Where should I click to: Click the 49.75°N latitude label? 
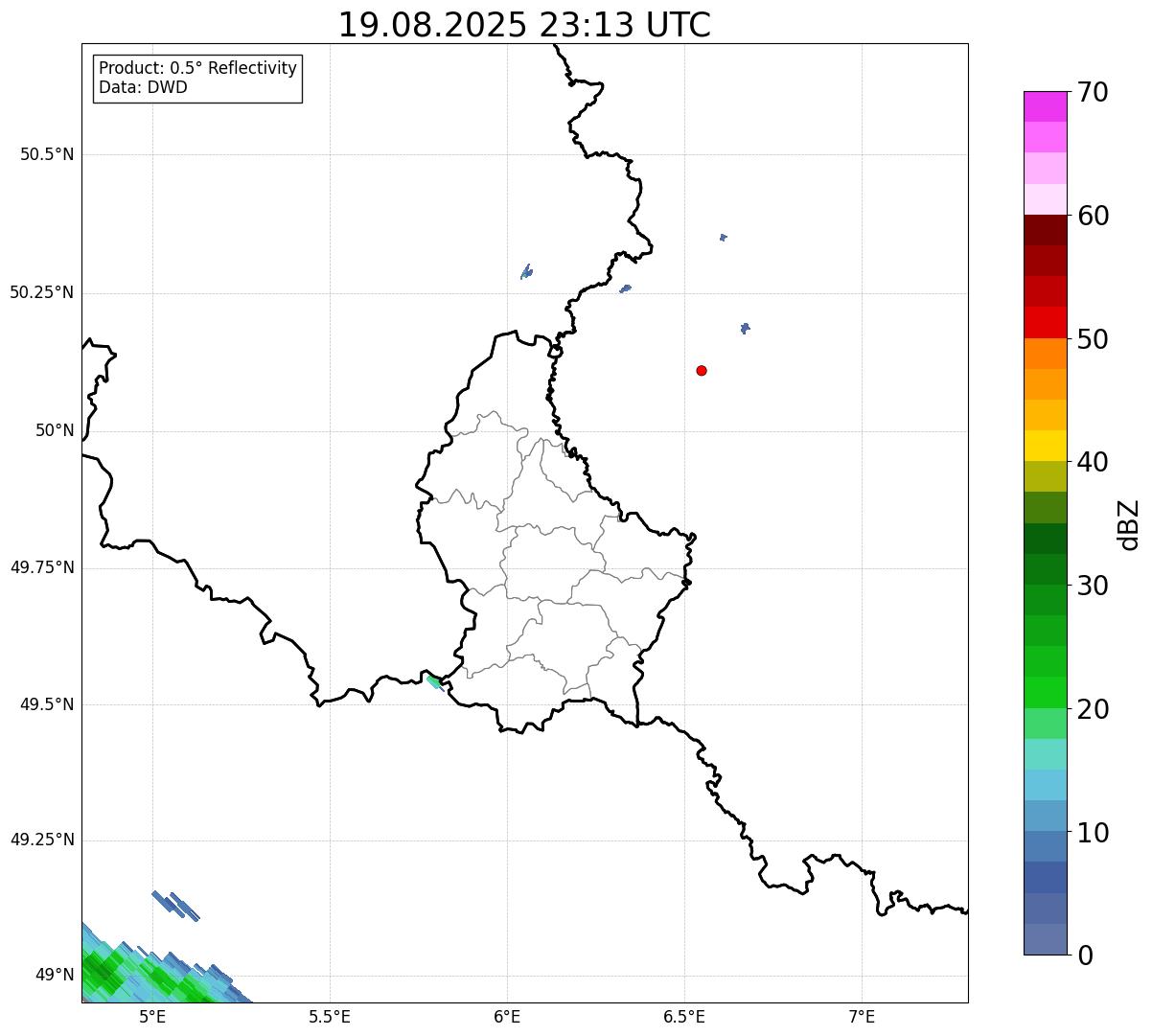coord(42,567)
